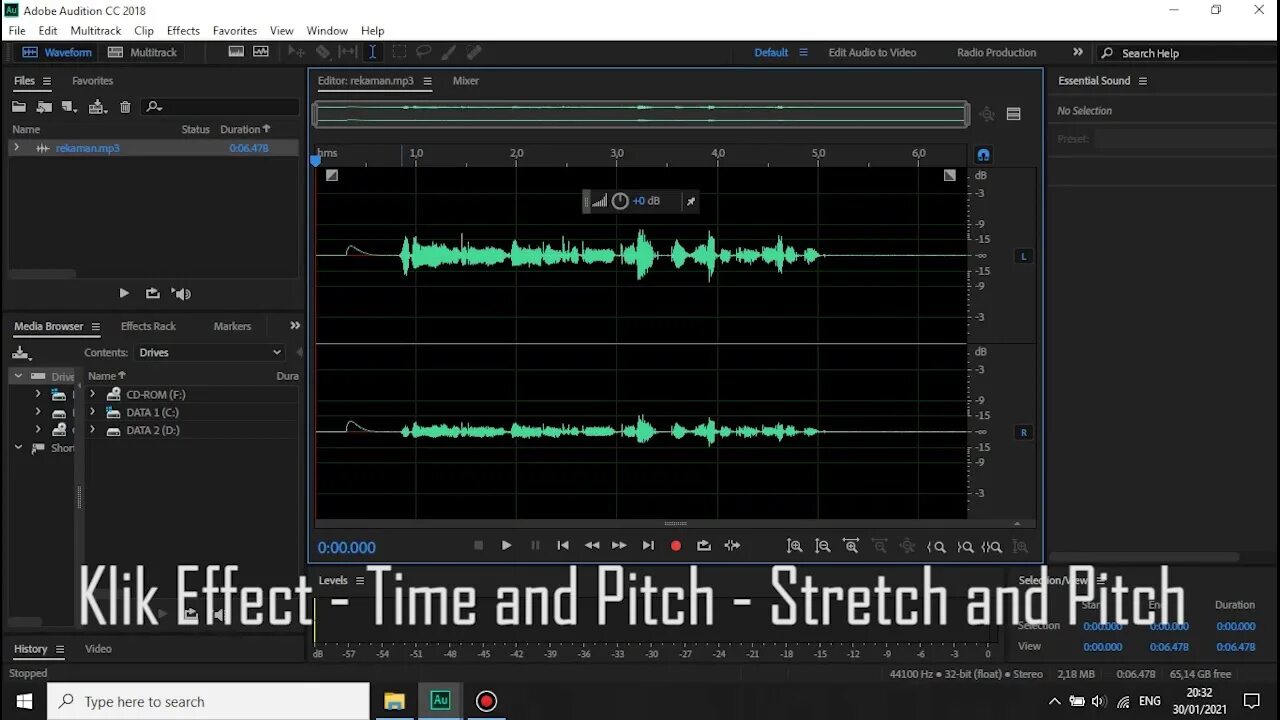Open File icon in Files panel
The width and height of the screenshot is (1280, 720).
tap(19, 107)
